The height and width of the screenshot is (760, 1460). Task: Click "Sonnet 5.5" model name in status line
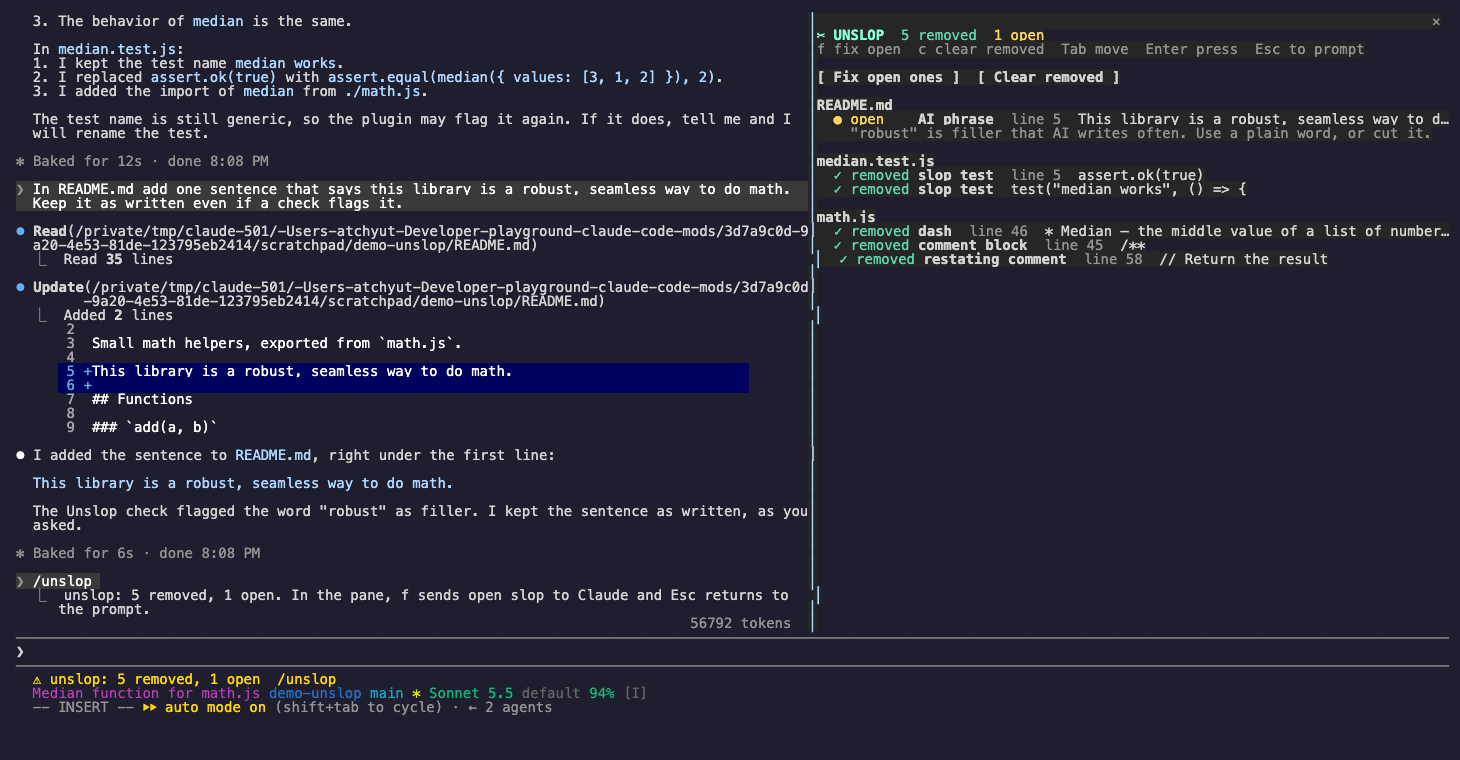(470, 693)
